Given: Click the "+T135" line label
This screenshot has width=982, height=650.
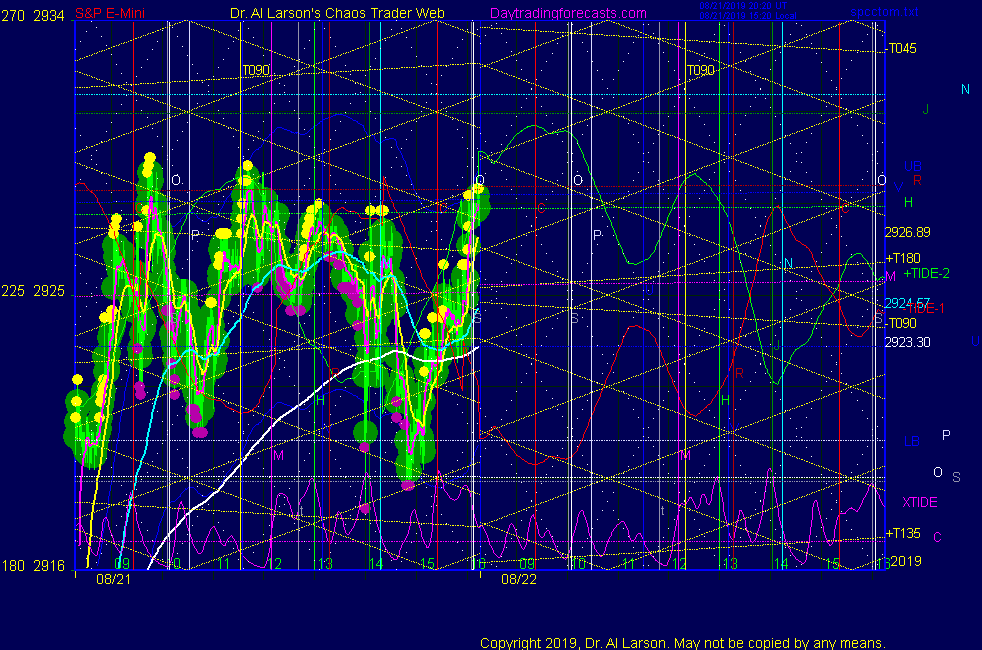Looking at the screenshot, I should [903, 534].
